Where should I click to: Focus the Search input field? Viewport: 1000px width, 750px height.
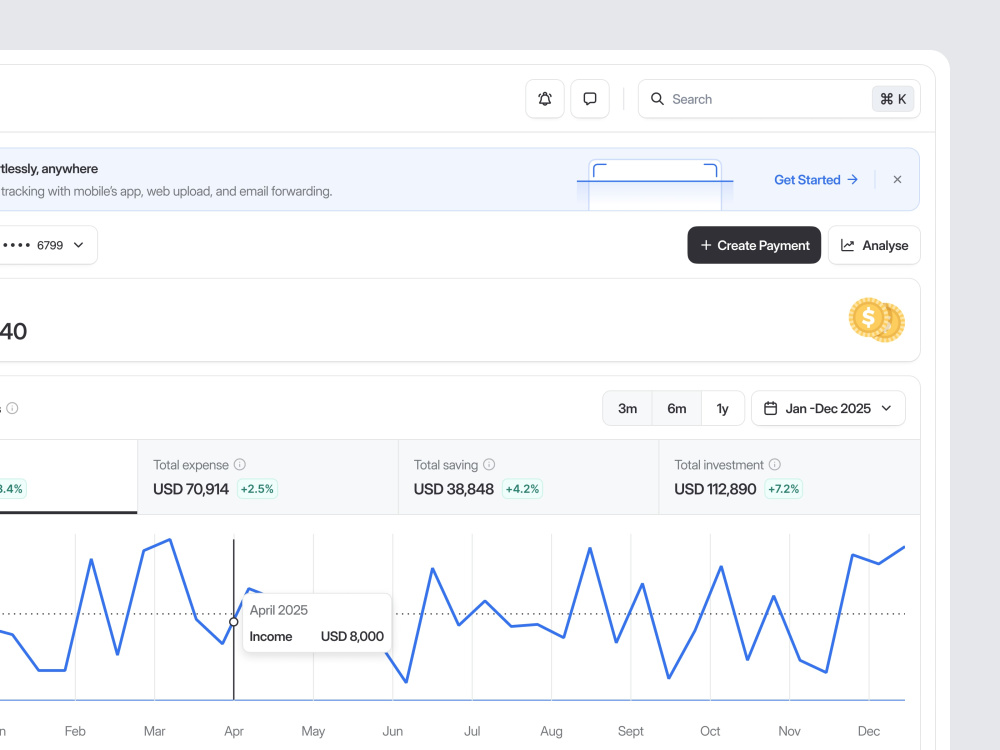pos(779,99)
